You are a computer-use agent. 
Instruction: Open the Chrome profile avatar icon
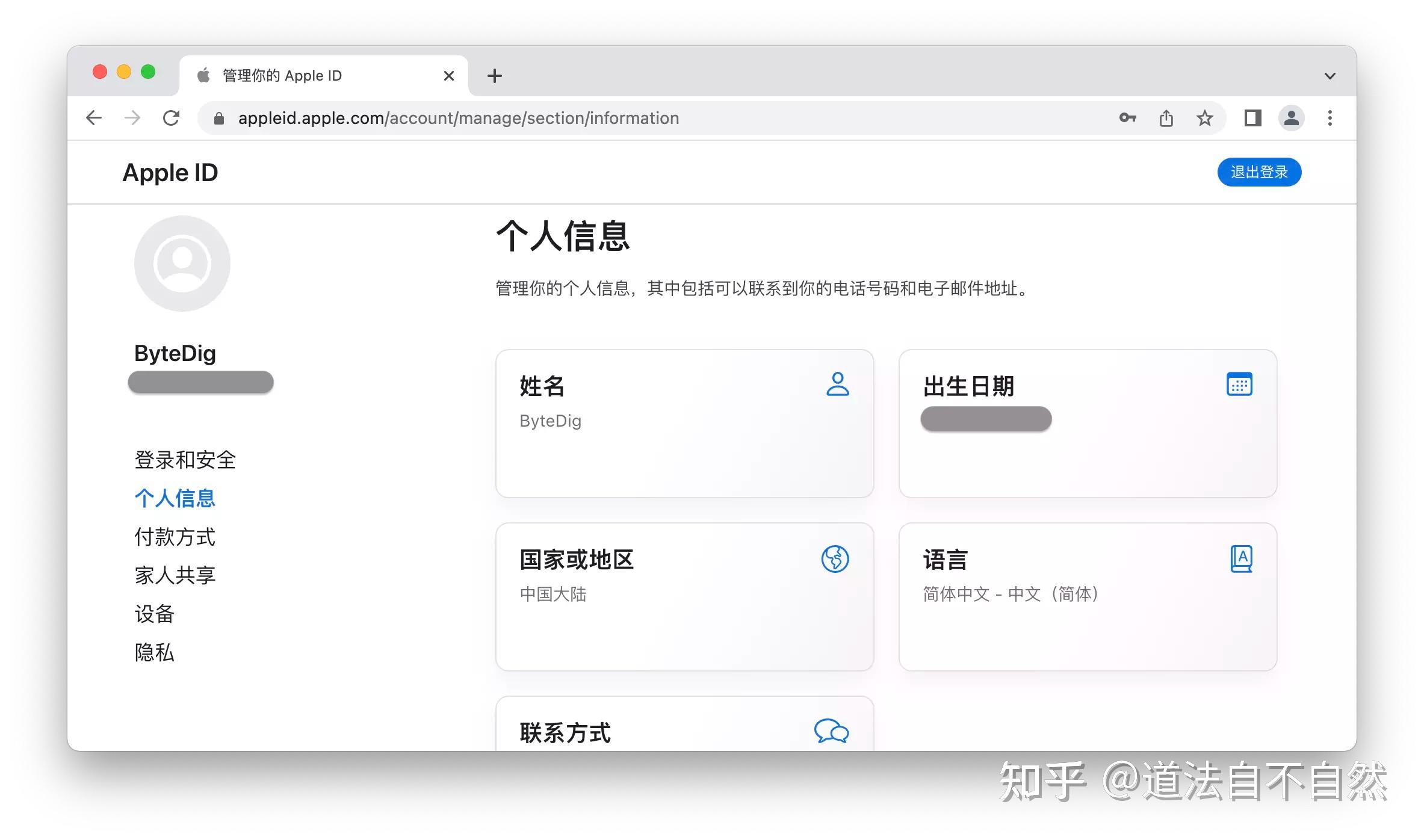point(1291,118)
